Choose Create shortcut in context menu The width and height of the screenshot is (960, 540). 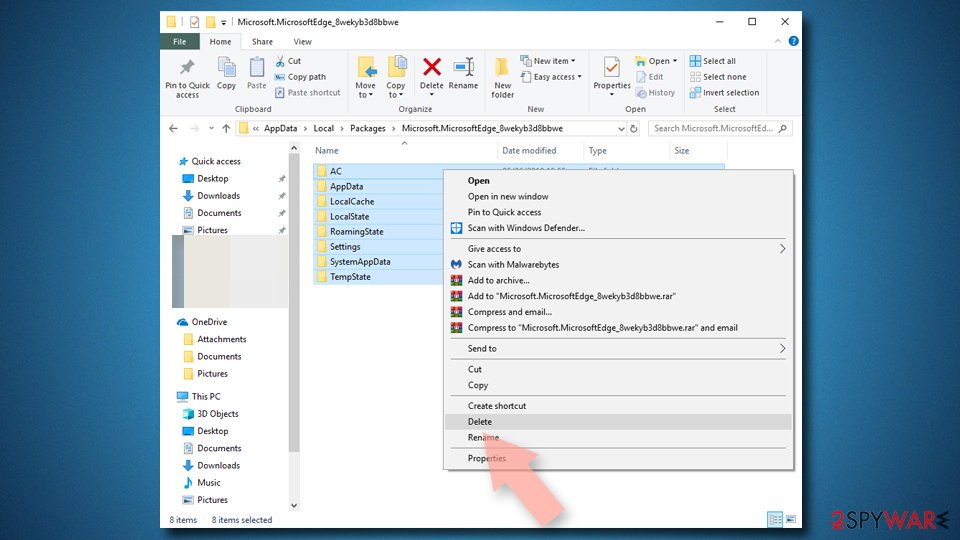(x=618, y=406)
